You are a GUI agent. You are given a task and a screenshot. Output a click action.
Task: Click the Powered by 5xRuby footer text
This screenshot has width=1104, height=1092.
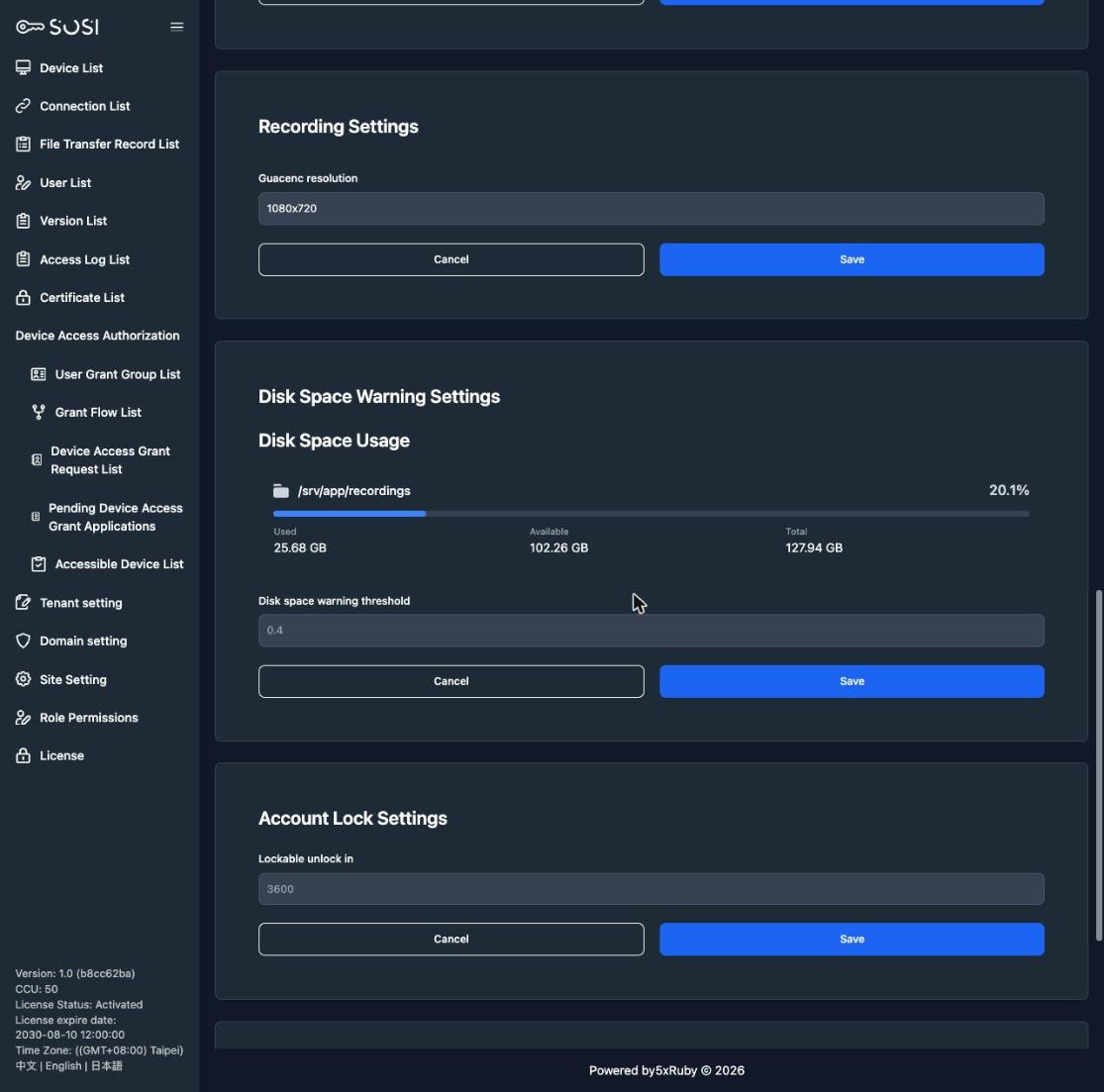pyautogui.click(x=666, y=1070)
